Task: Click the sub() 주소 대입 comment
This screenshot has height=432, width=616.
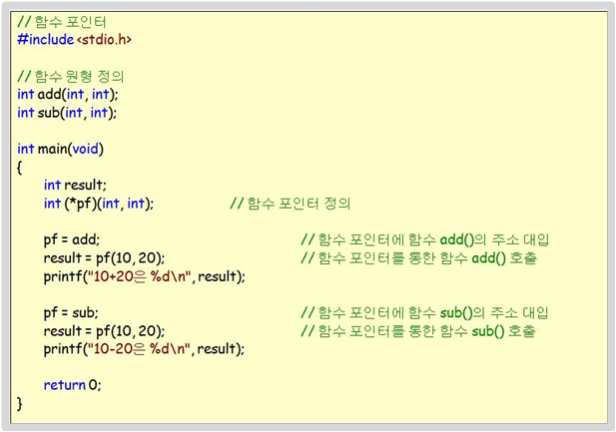Action: click(425, 313)
